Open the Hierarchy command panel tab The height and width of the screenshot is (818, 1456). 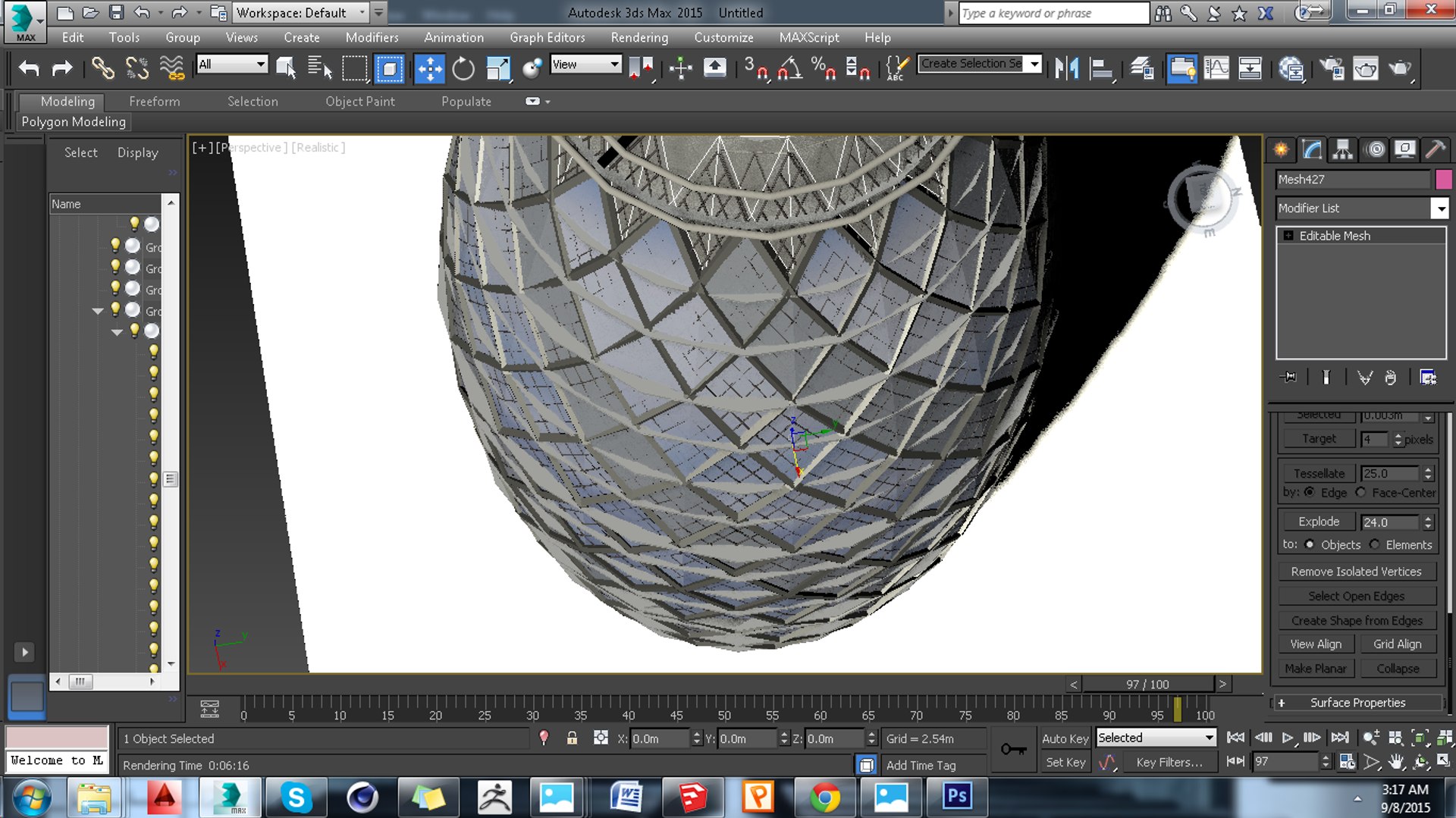click(1342, 149)
